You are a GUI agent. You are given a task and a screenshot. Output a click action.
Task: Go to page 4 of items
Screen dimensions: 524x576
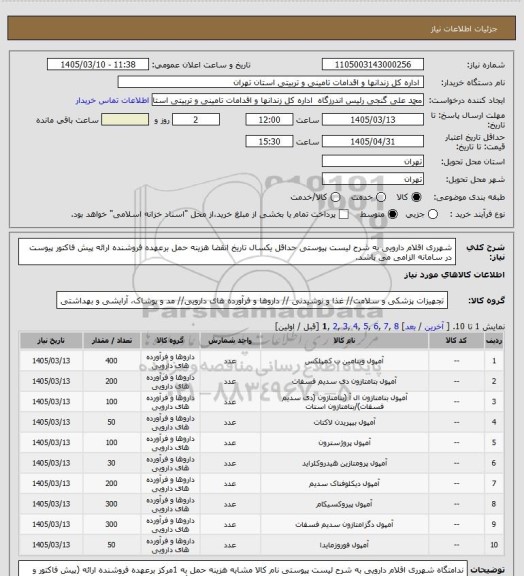(x=355, y=326)
